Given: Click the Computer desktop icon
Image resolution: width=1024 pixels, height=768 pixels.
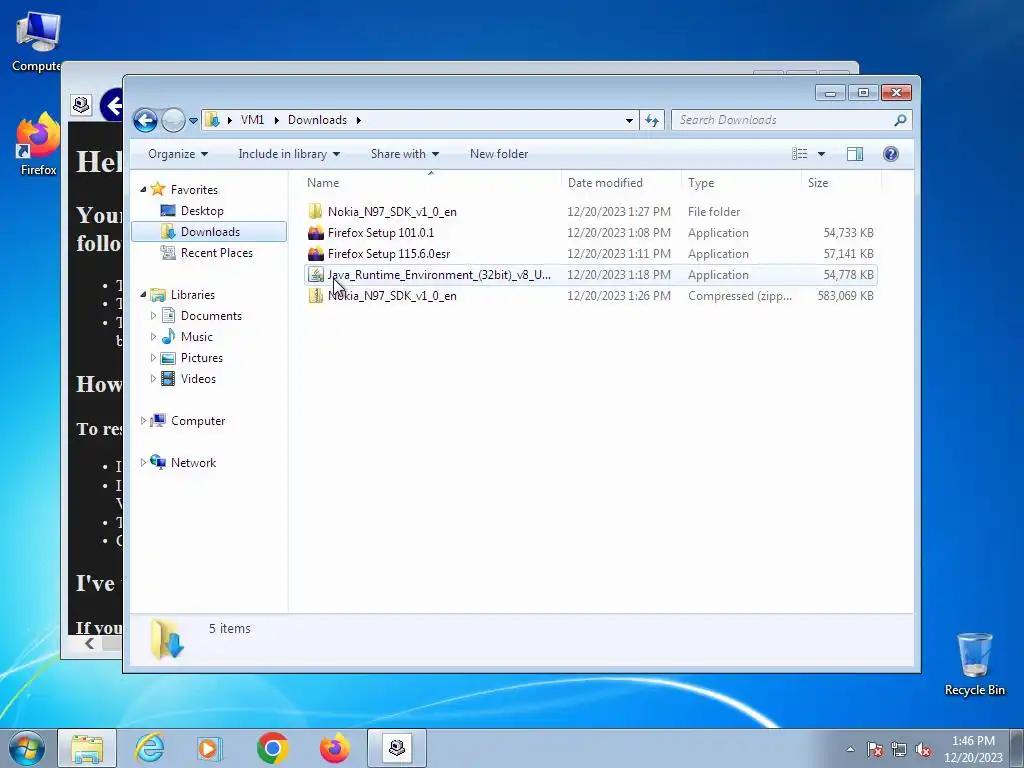Looking at the screenshot, I should coord(37,42).
